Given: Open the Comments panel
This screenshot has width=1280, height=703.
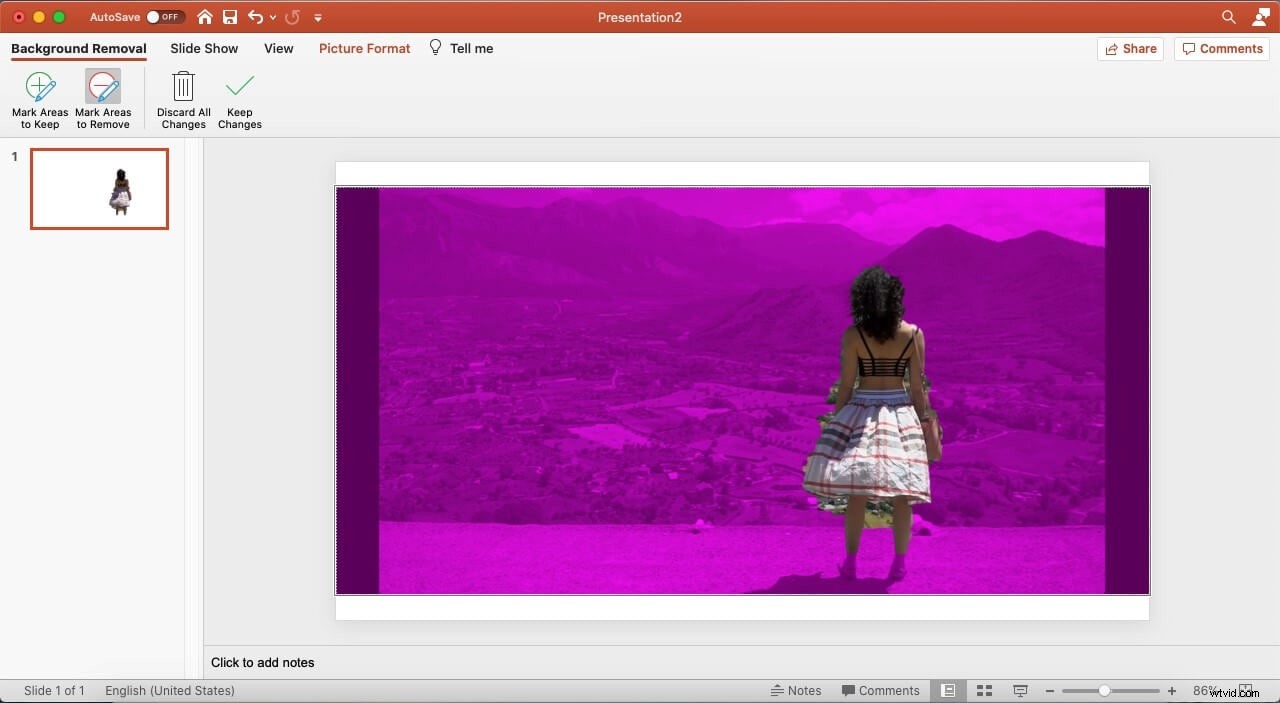Looking at the screenshot, I should 1222,48.
